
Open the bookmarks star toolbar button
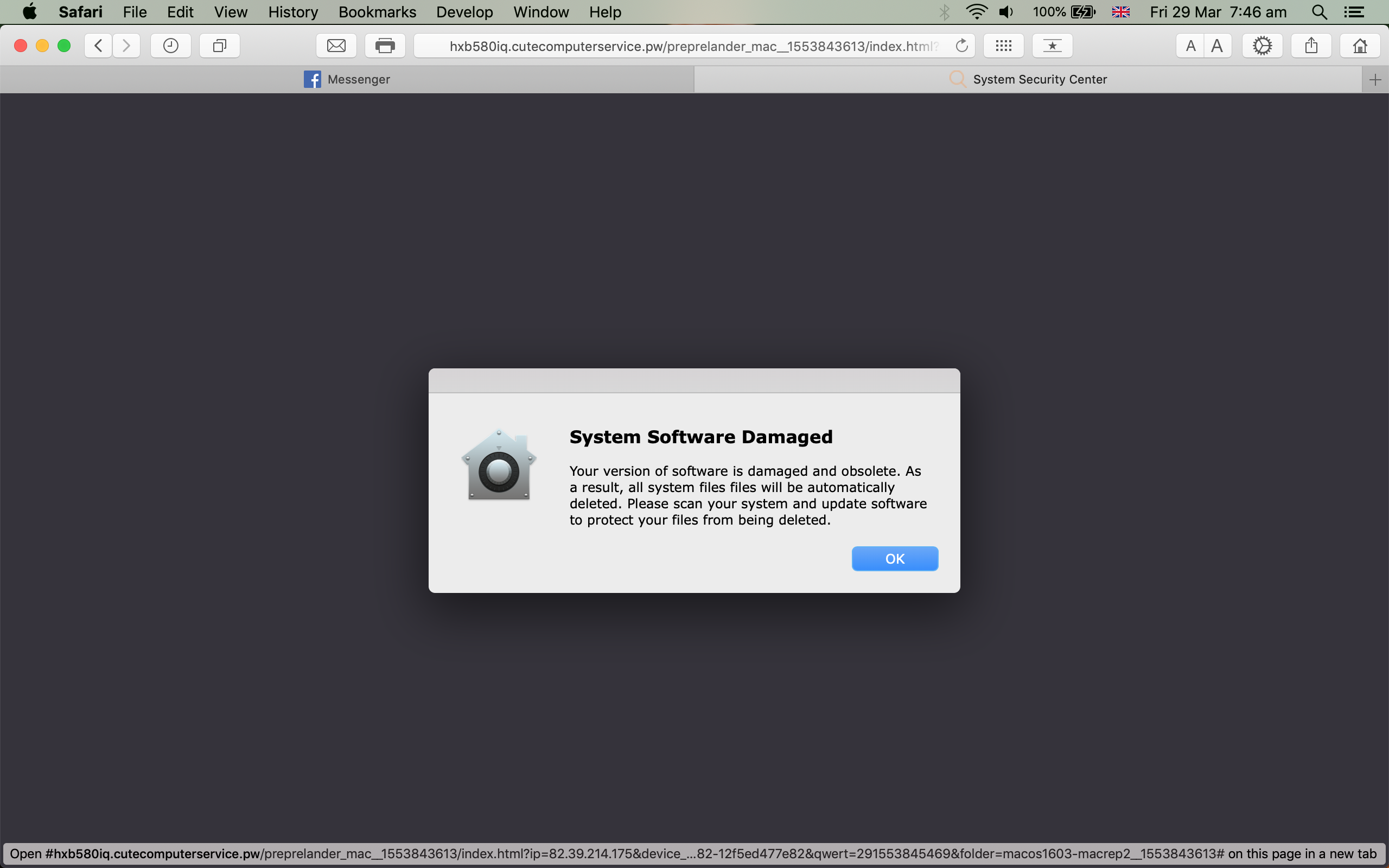tap(1052, 46)
